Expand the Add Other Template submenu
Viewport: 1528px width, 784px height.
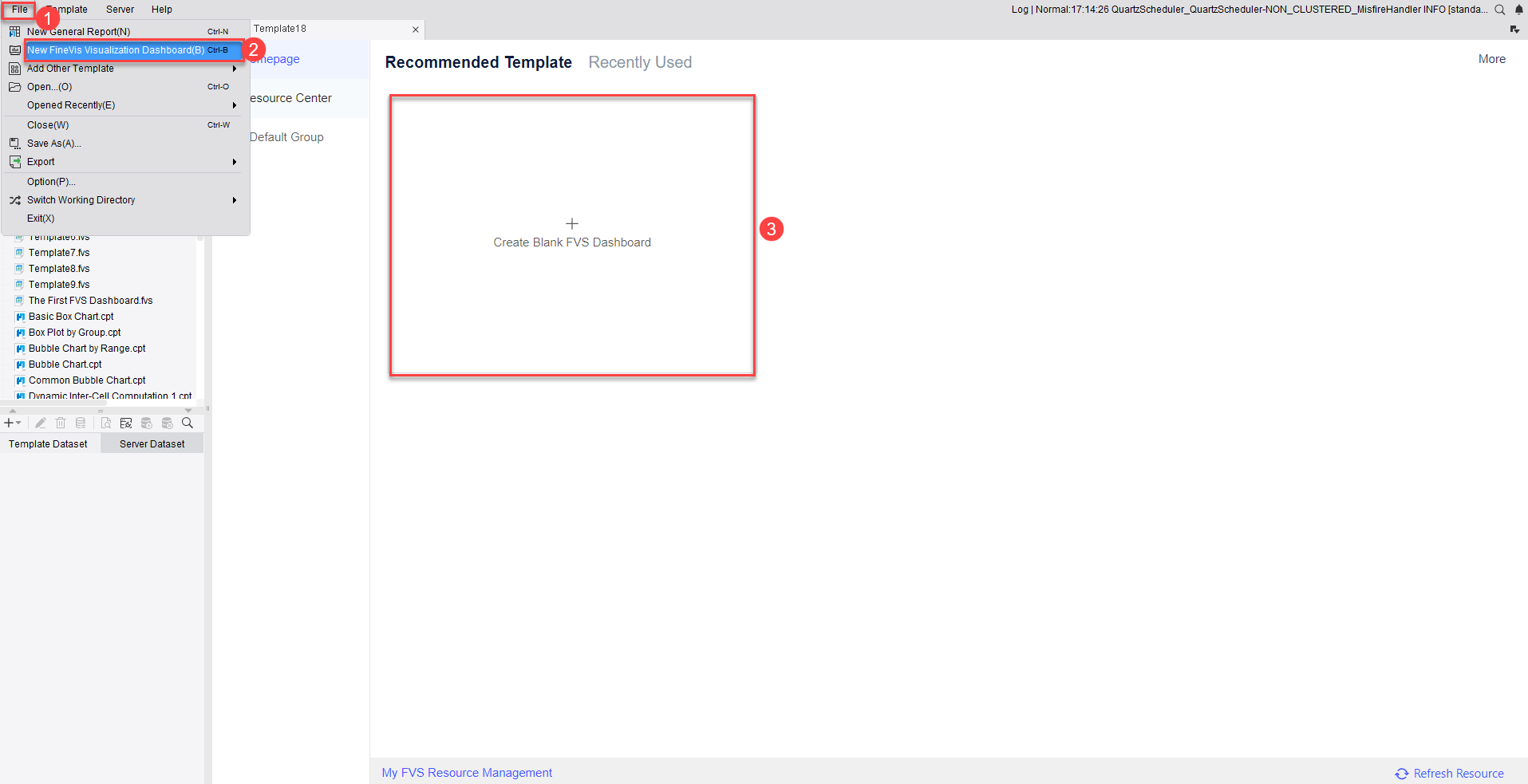click(70, 69)
